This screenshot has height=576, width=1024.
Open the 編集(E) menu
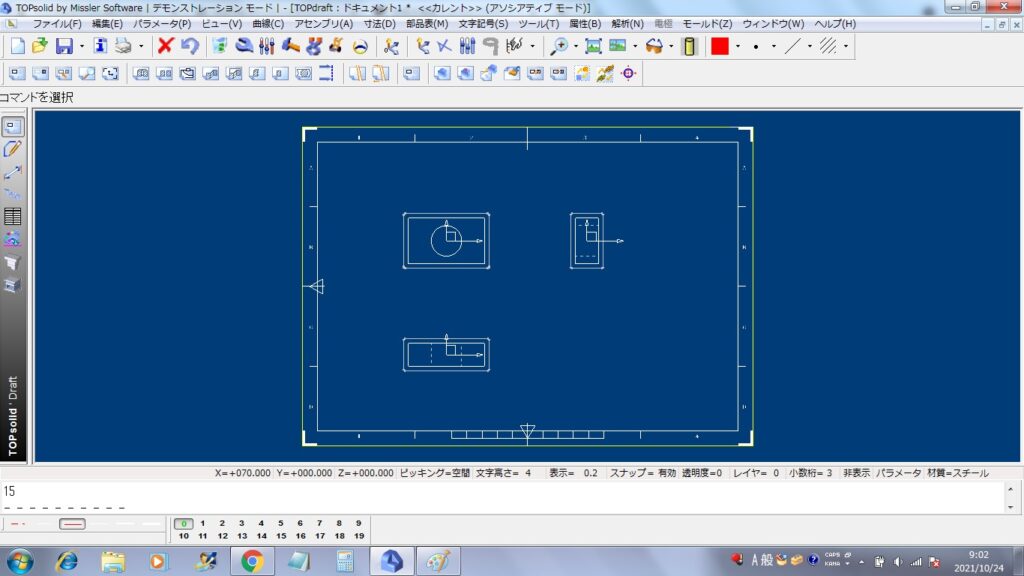[x=107, y=24]
